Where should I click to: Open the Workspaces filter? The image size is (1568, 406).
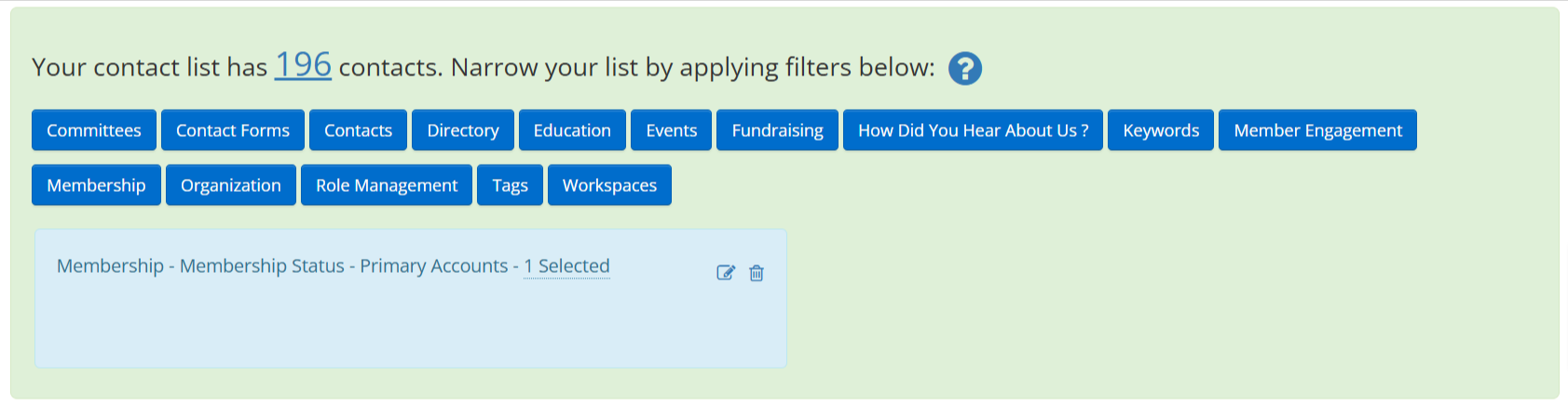point(609,185)
